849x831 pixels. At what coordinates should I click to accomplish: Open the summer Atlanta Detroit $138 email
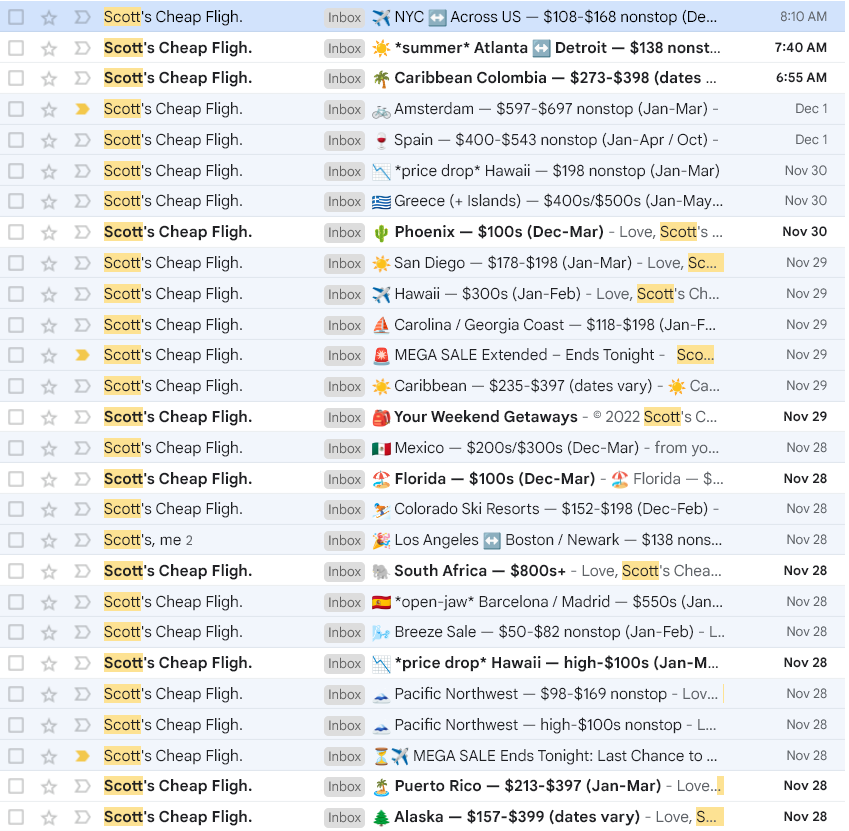[422, 48]
